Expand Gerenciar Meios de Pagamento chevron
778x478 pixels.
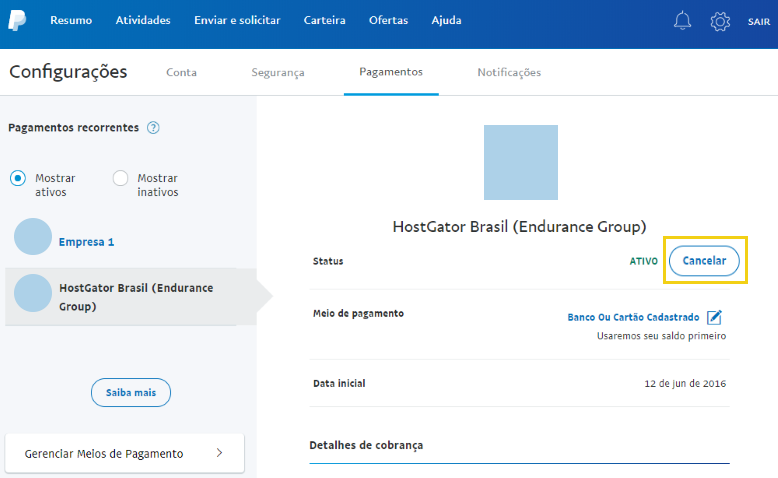click(219, 453)
